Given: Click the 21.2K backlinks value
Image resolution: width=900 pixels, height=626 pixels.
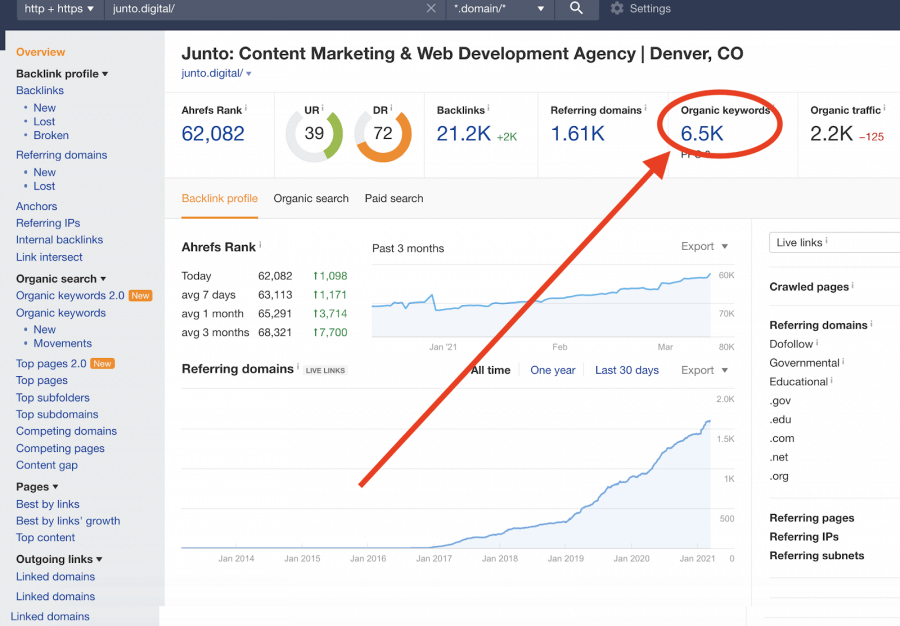Looking at the screenshot, I should [463, 134].
